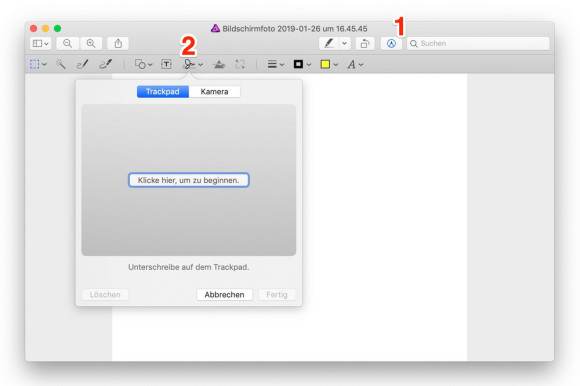Open the yellow fill color swatch
The width and height of the screenshot is (580, 386).
[x=329, y=64]
